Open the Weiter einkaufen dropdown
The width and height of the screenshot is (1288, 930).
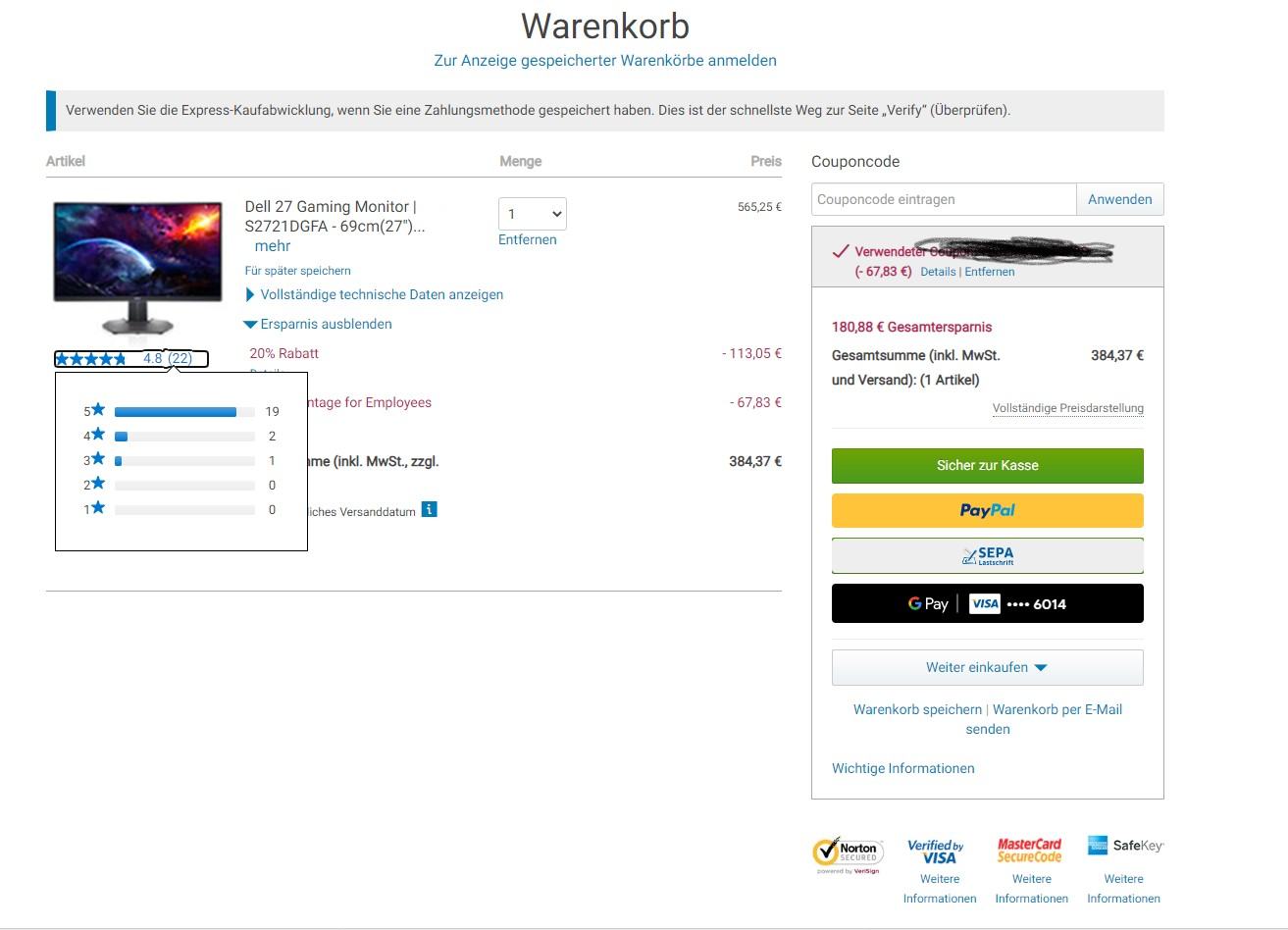[987, 667]
